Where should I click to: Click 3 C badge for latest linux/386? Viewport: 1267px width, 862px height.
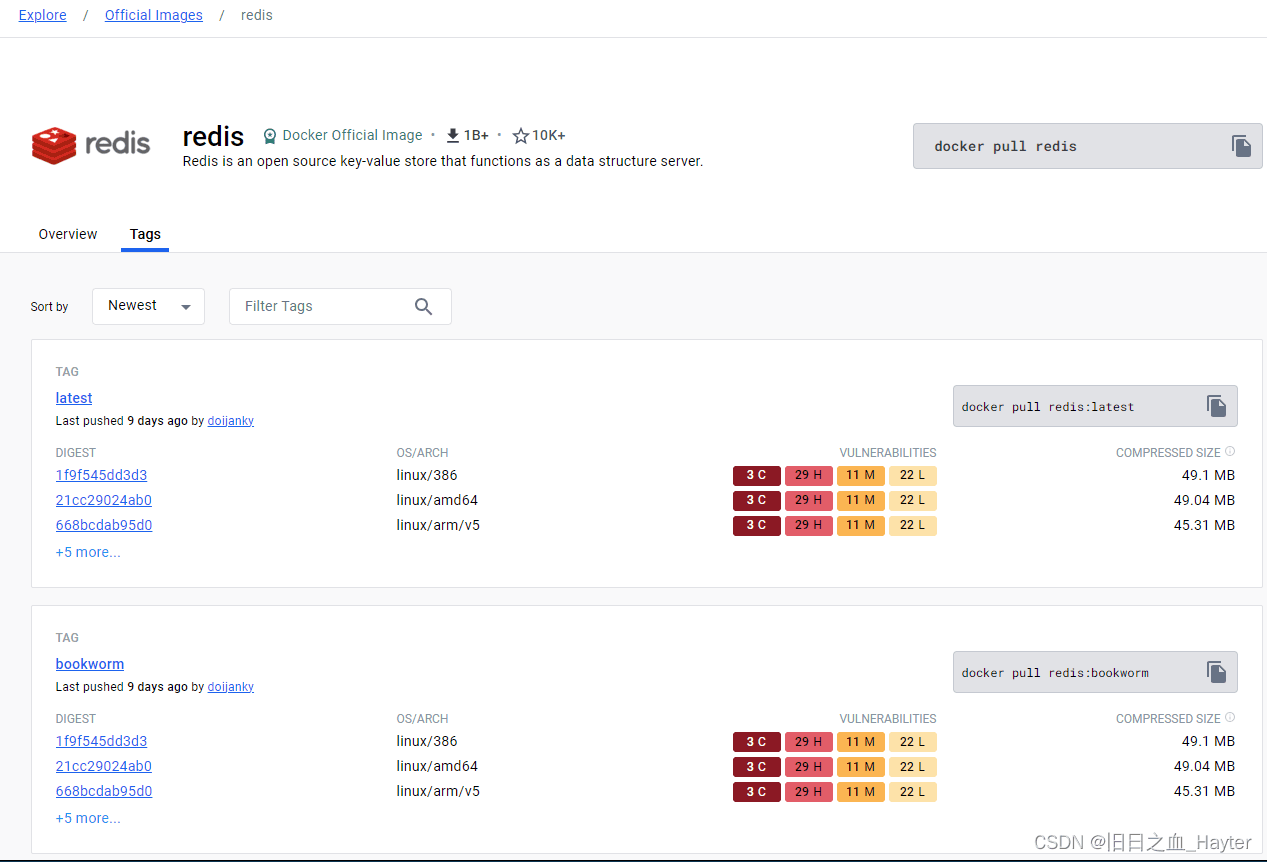pos(757,475)
